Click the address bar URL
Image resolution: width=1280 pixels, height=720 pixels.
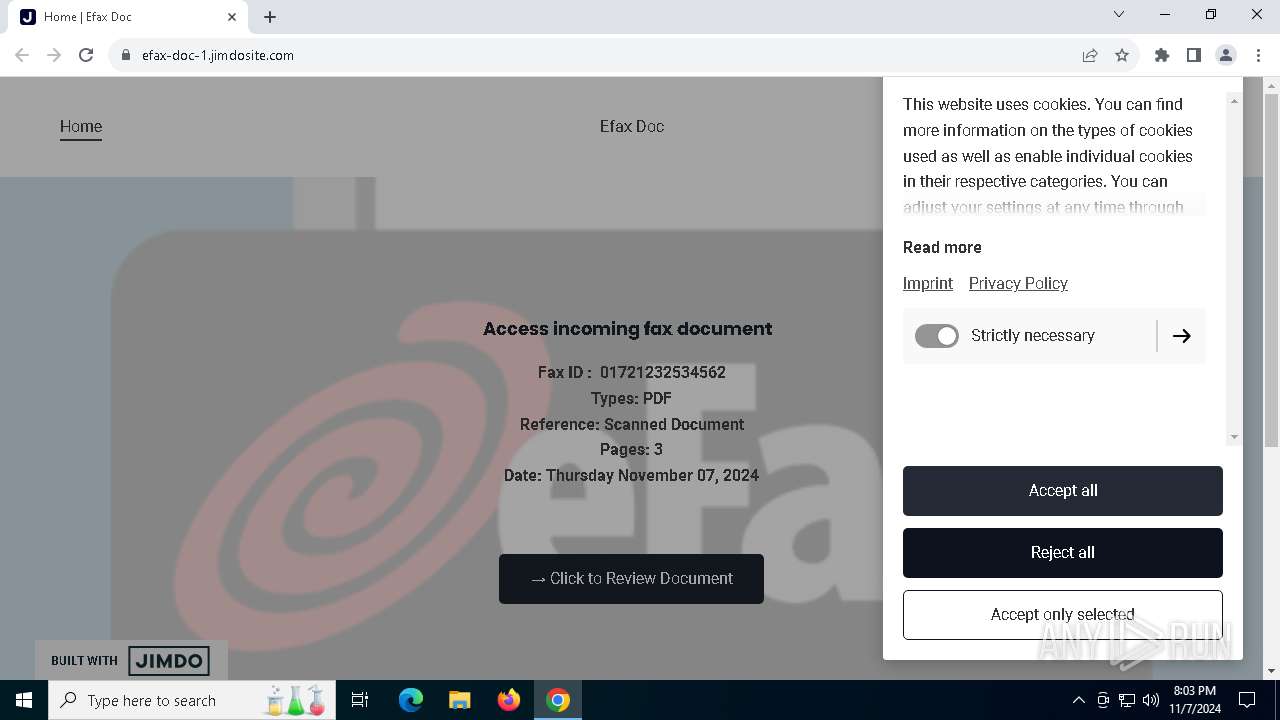218,55
